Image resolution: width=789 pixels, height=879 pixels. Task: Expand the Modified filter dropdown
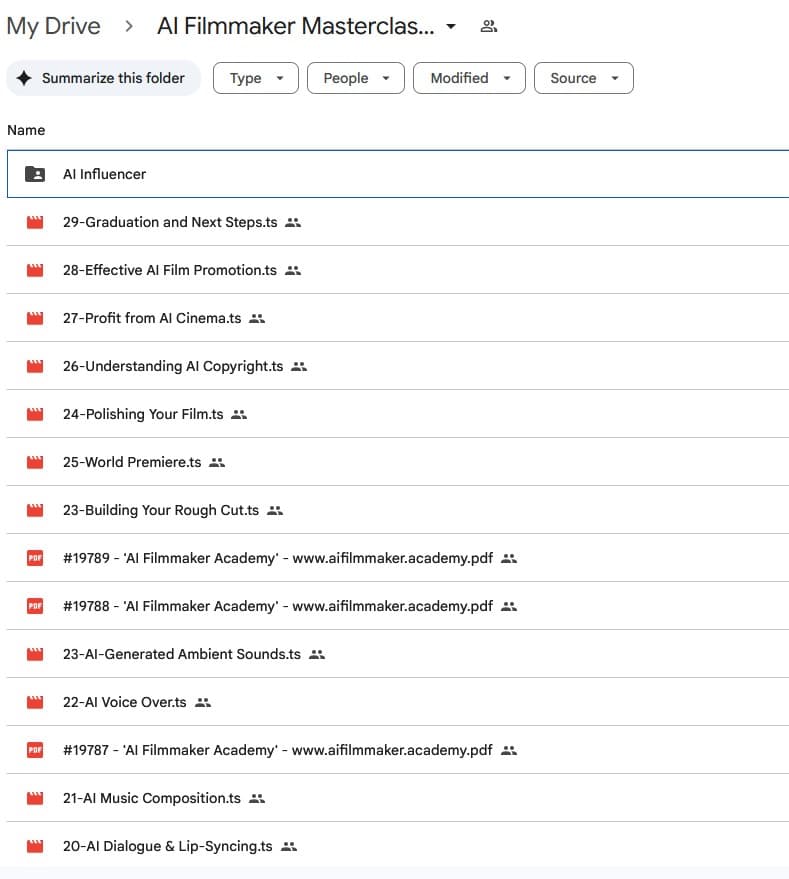pos(470,78)
